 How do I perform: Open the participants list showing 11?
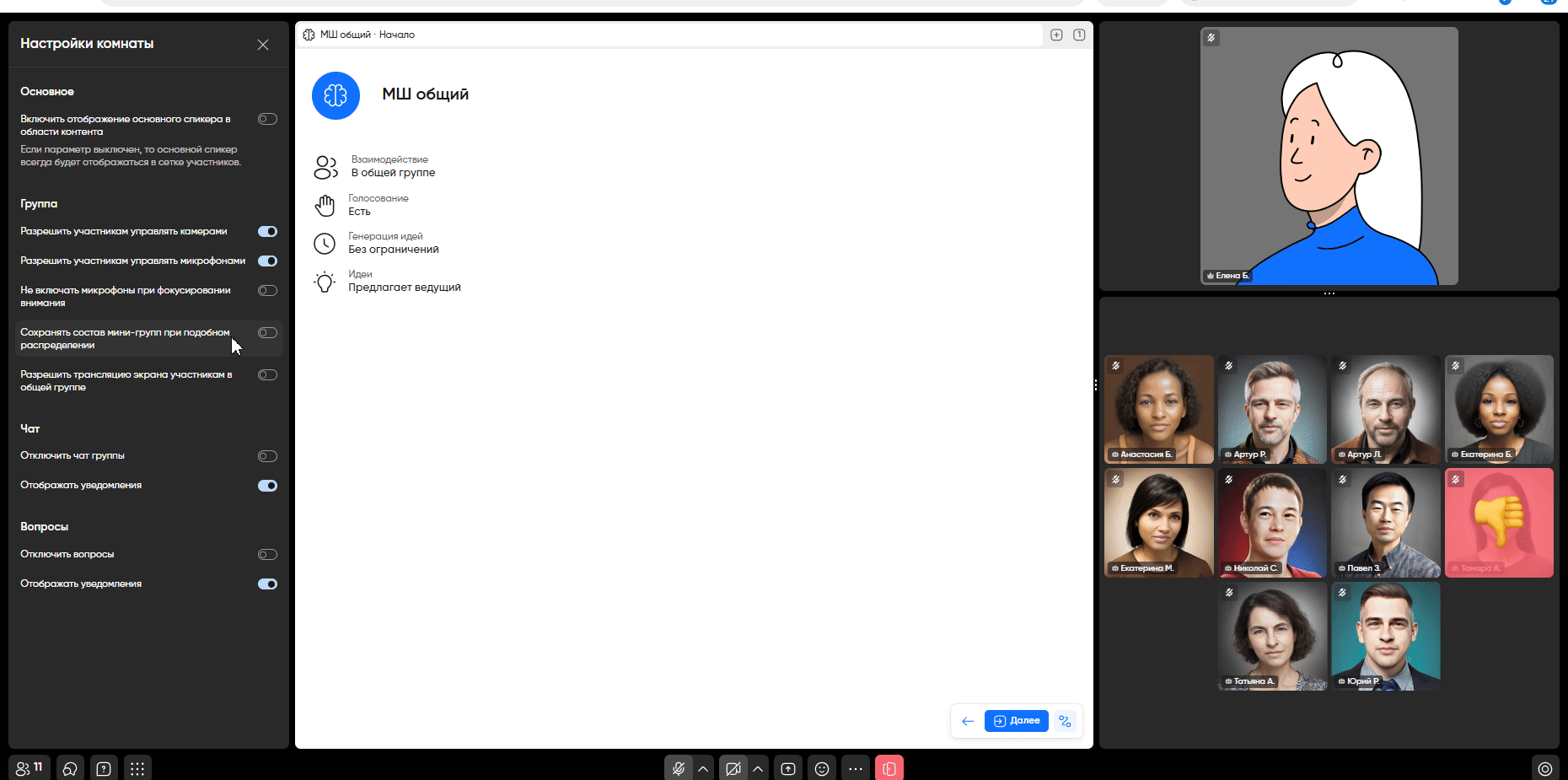[30, 768]
